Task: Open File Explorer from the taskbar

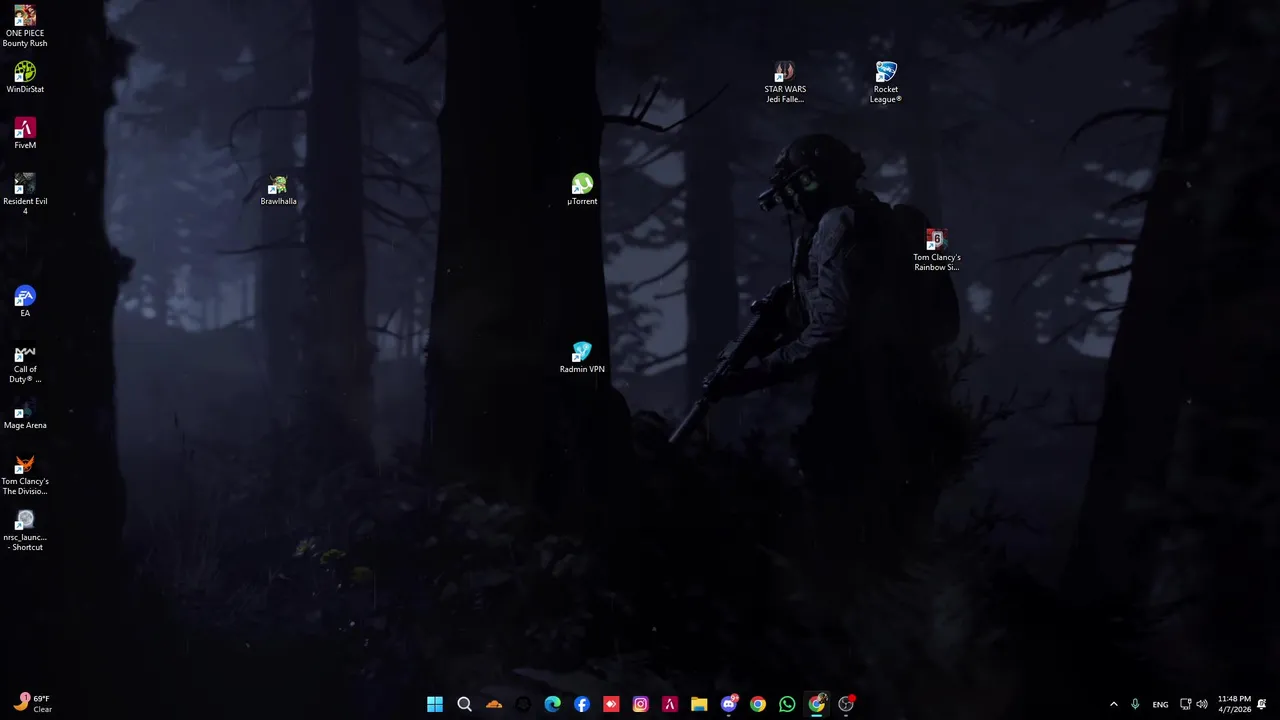Action: 699,704
